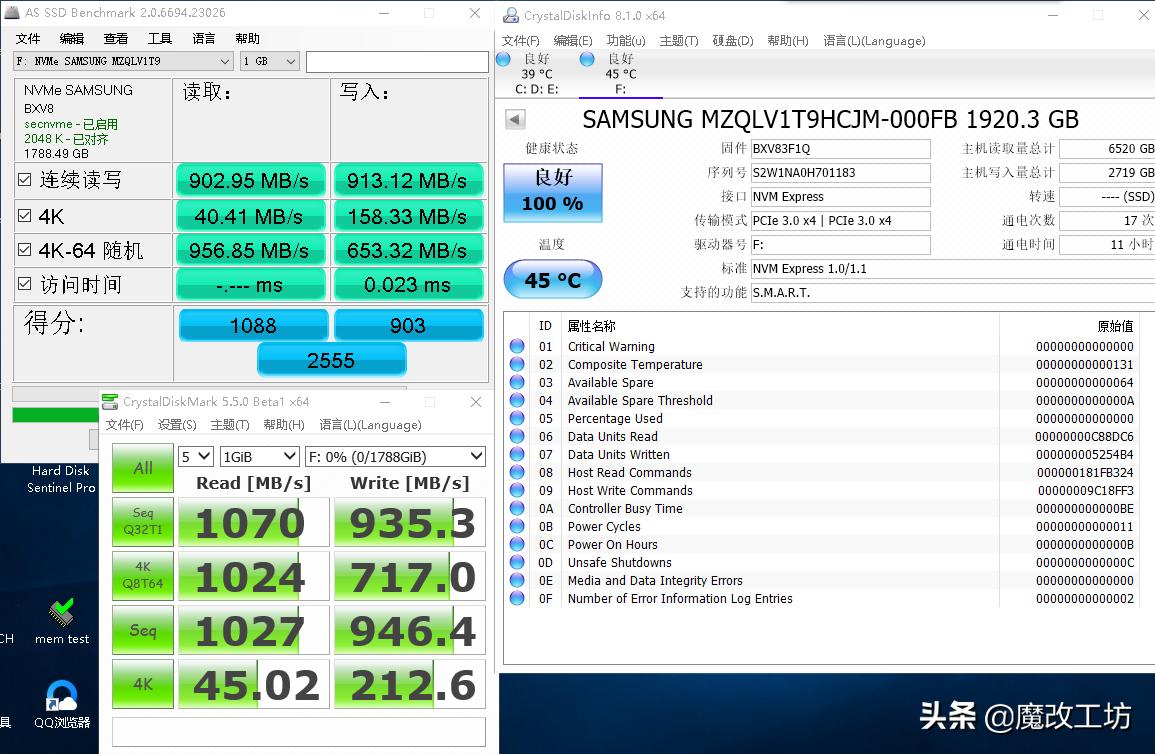1155x754 pixels.
Task: Toggle the 访问时间 checkbox
Action: pos(24,284)
